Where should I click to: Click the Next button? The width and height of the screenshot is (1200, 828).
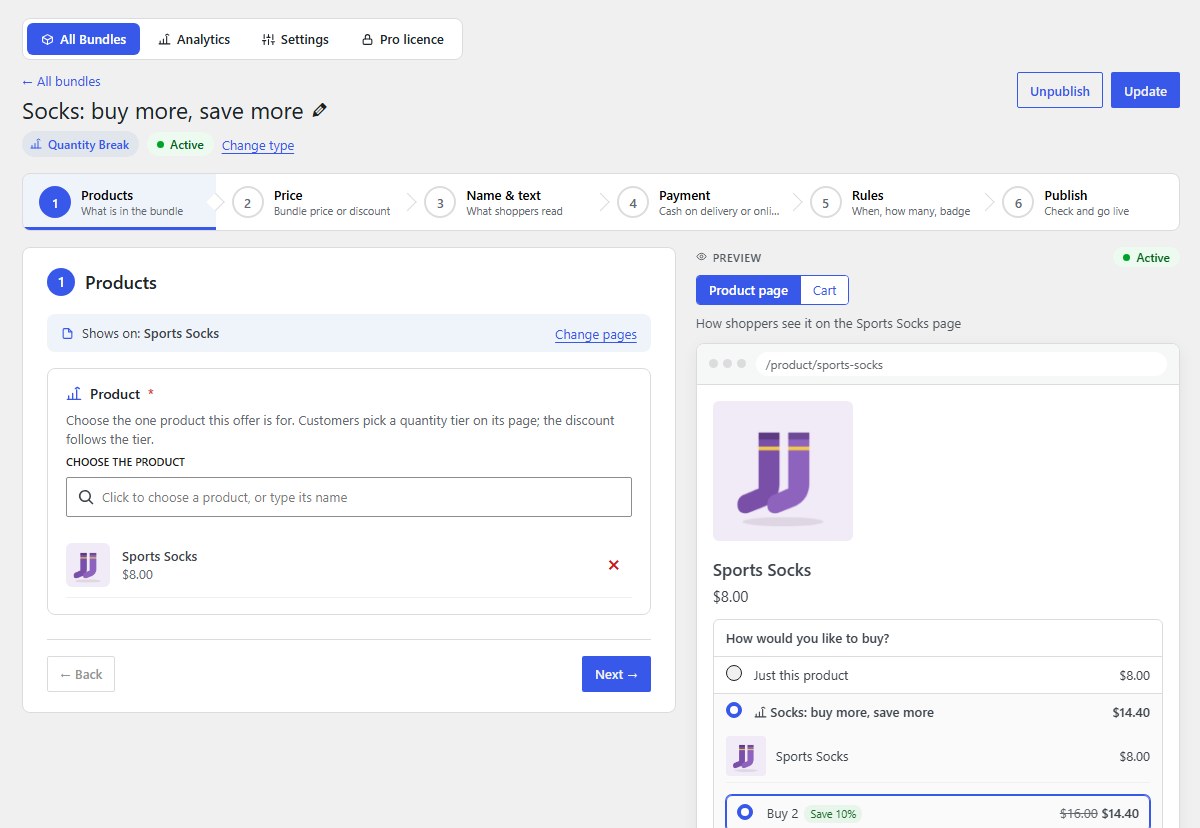click(x=616, y=674)
